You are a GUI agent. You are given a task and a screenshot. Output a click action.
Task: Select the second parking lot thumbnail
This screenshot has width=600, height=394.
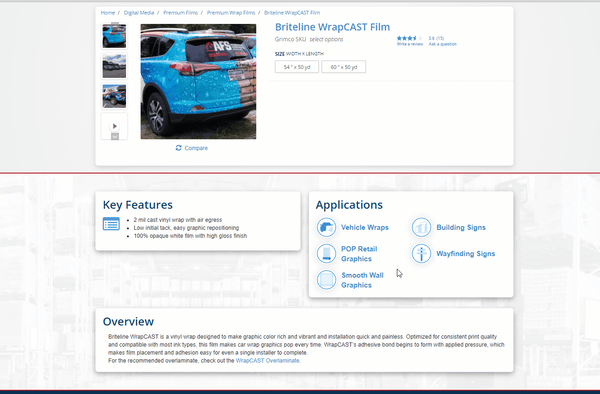[114, 66]
